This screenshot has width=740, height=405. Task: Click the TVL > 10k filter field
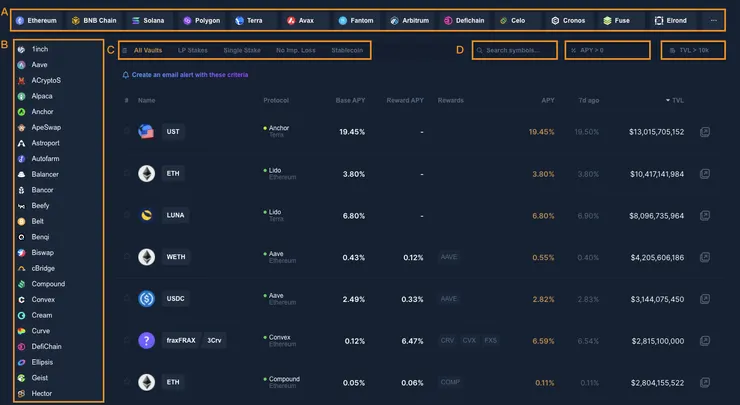click(x=693, y=50)
